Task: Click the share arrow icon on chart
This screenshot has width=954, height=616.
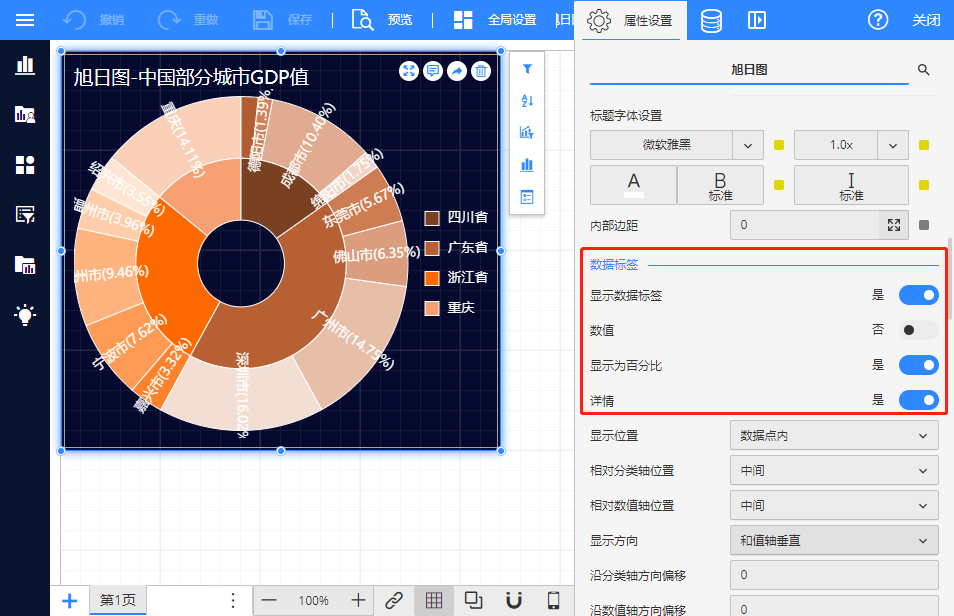Action: click(457, 70)
